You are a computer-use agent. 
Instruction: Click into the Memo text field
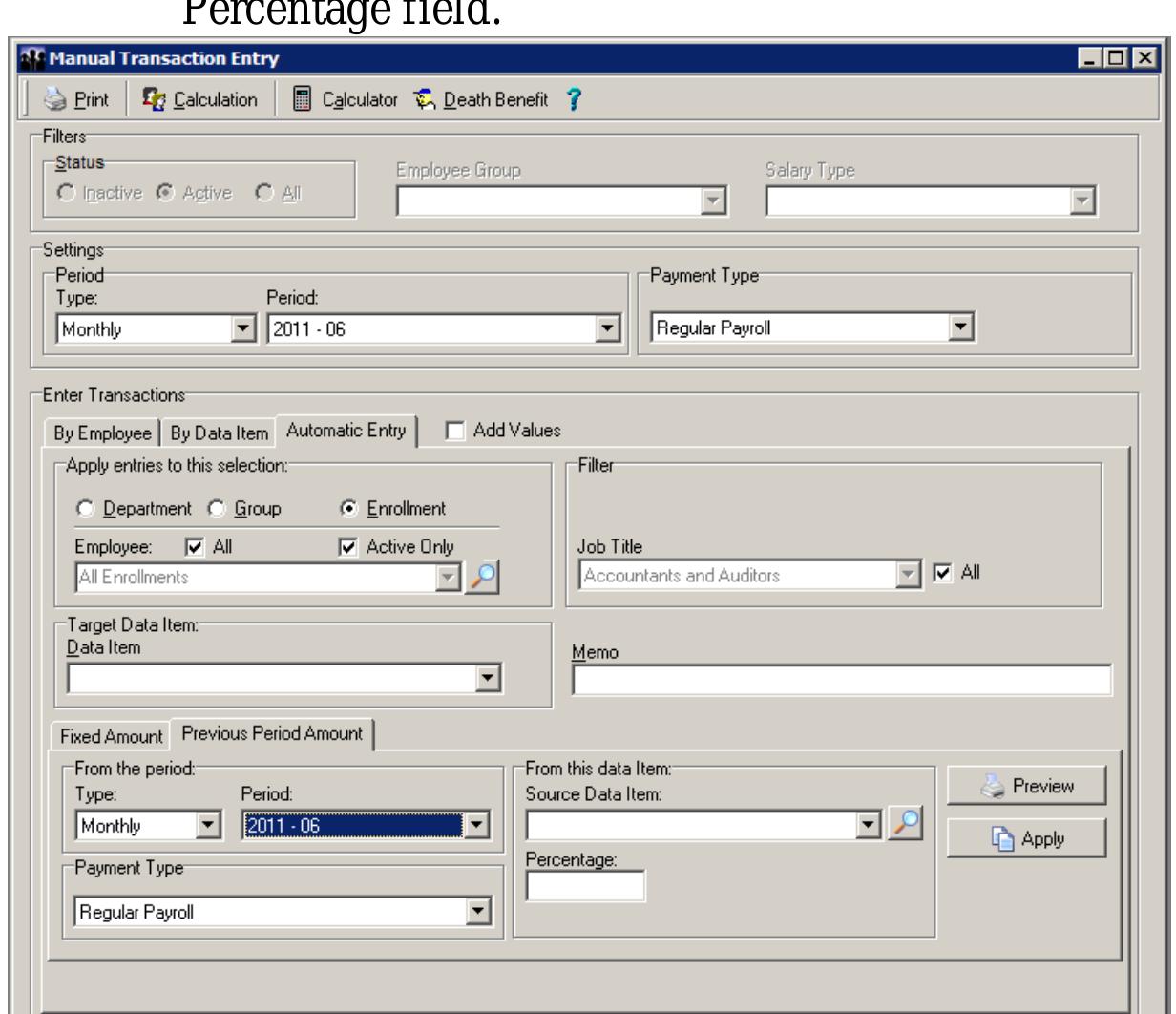click(x=842, y=680)
